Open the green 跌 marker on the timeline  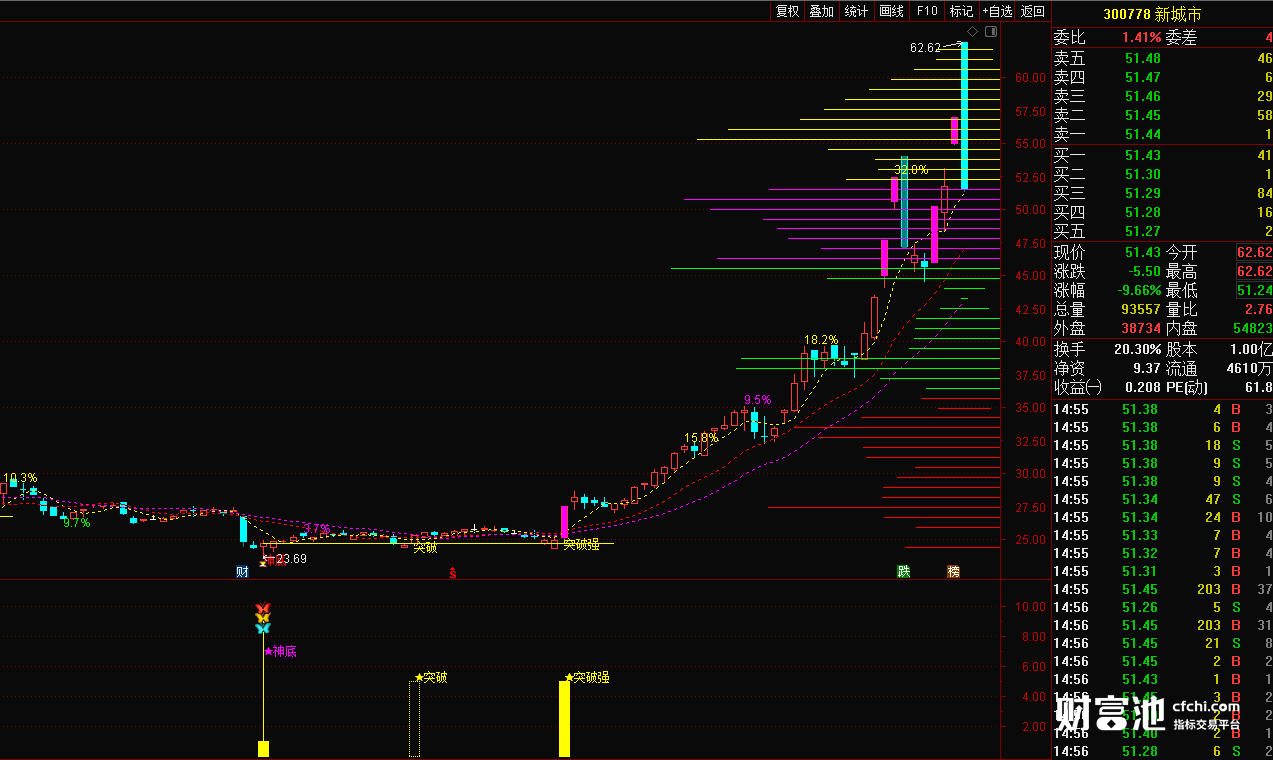click(904, 572)
